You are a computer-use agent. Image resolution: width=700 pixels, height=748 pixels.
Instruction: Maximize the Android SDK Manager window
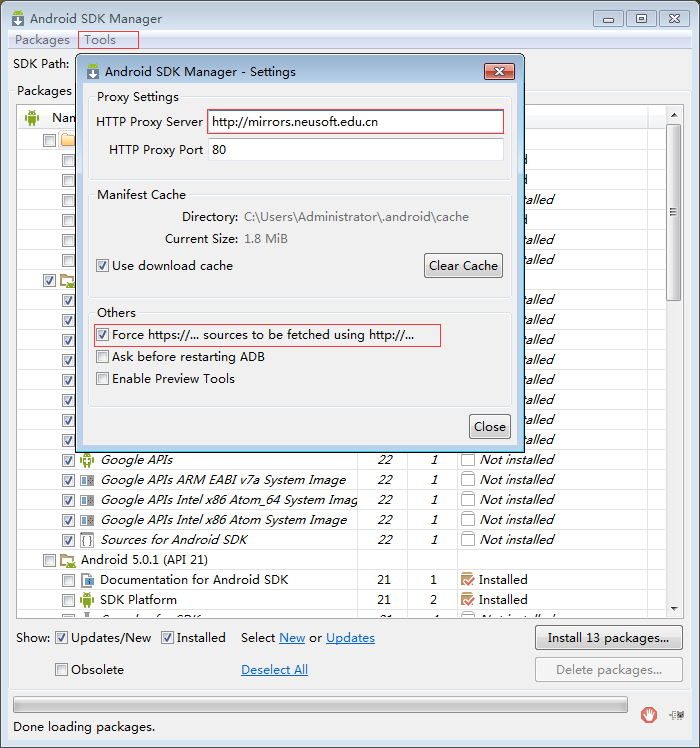point(641,19)
